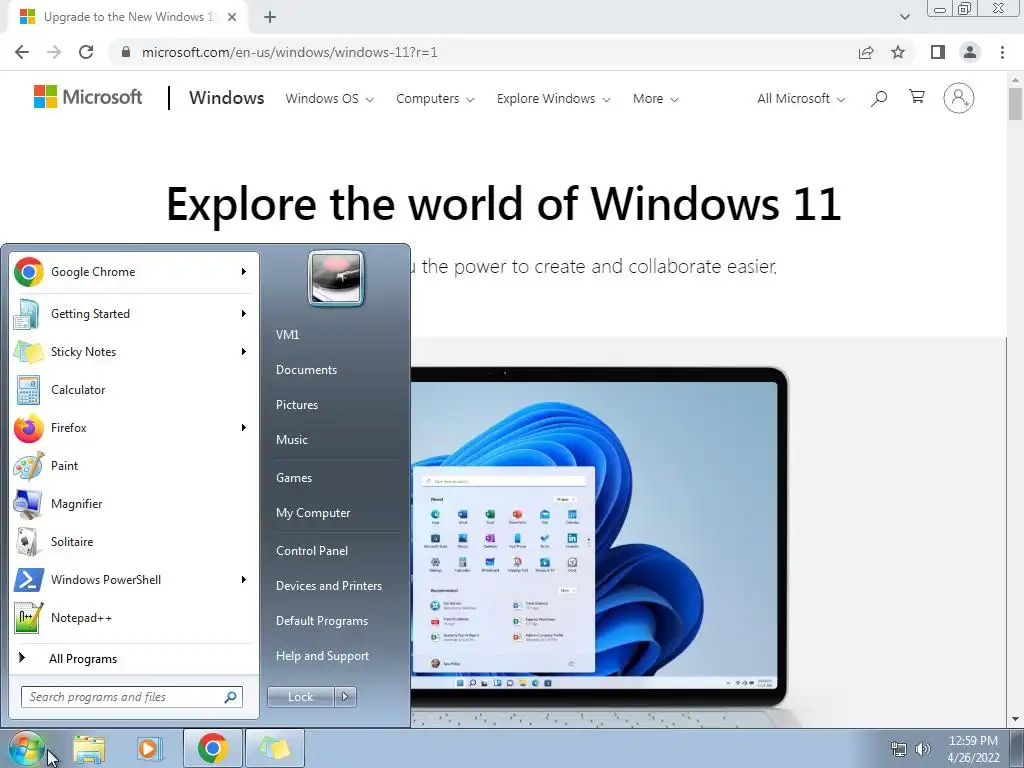This screenshot has height=768, width=1024.
Task: Open Documents from Start menu
Action: click(306, 370)
